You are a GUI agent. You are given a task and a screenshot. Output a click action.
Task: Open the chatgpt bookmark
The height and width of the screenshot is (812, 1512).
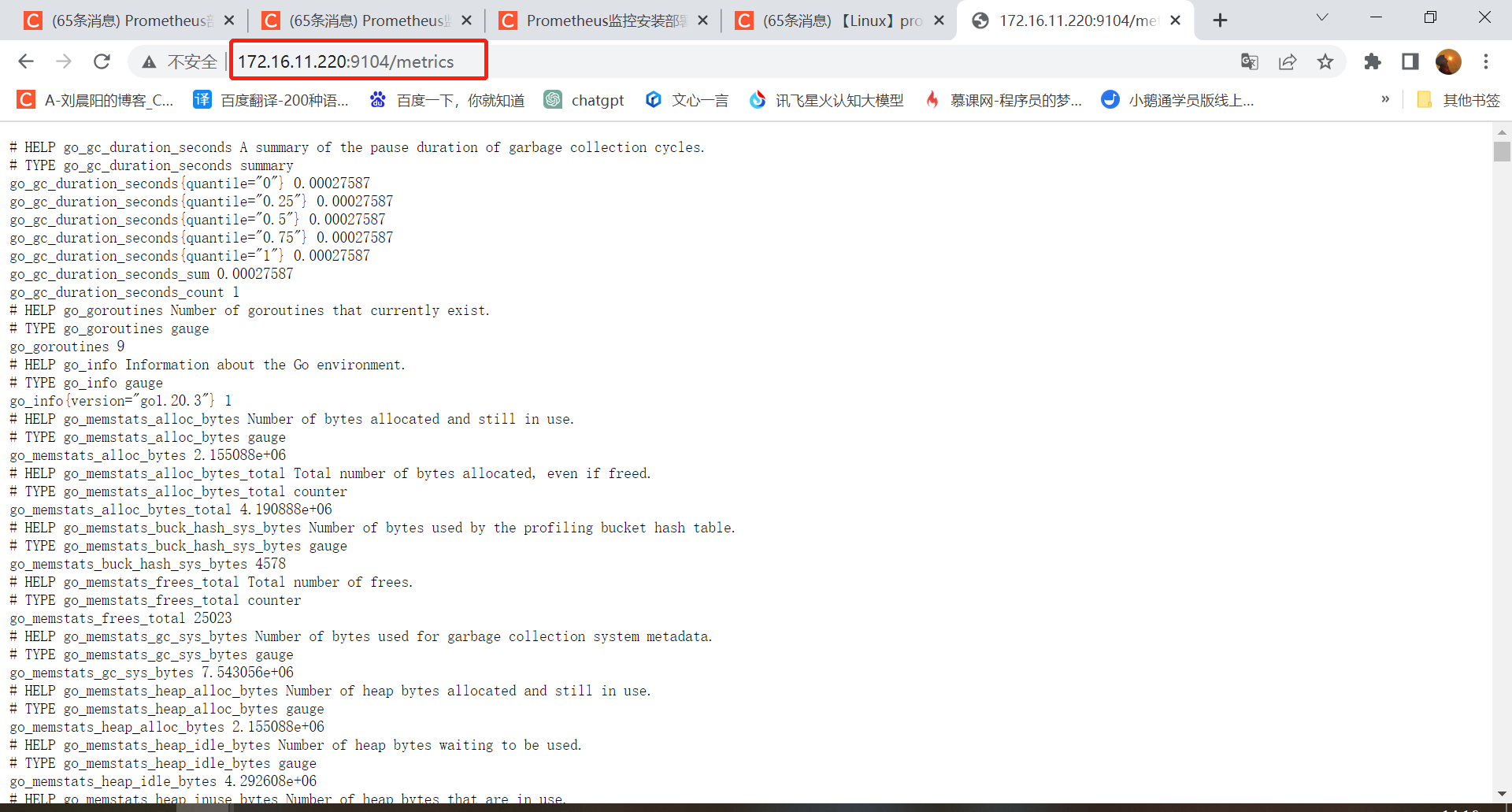(x=584, y=100)
